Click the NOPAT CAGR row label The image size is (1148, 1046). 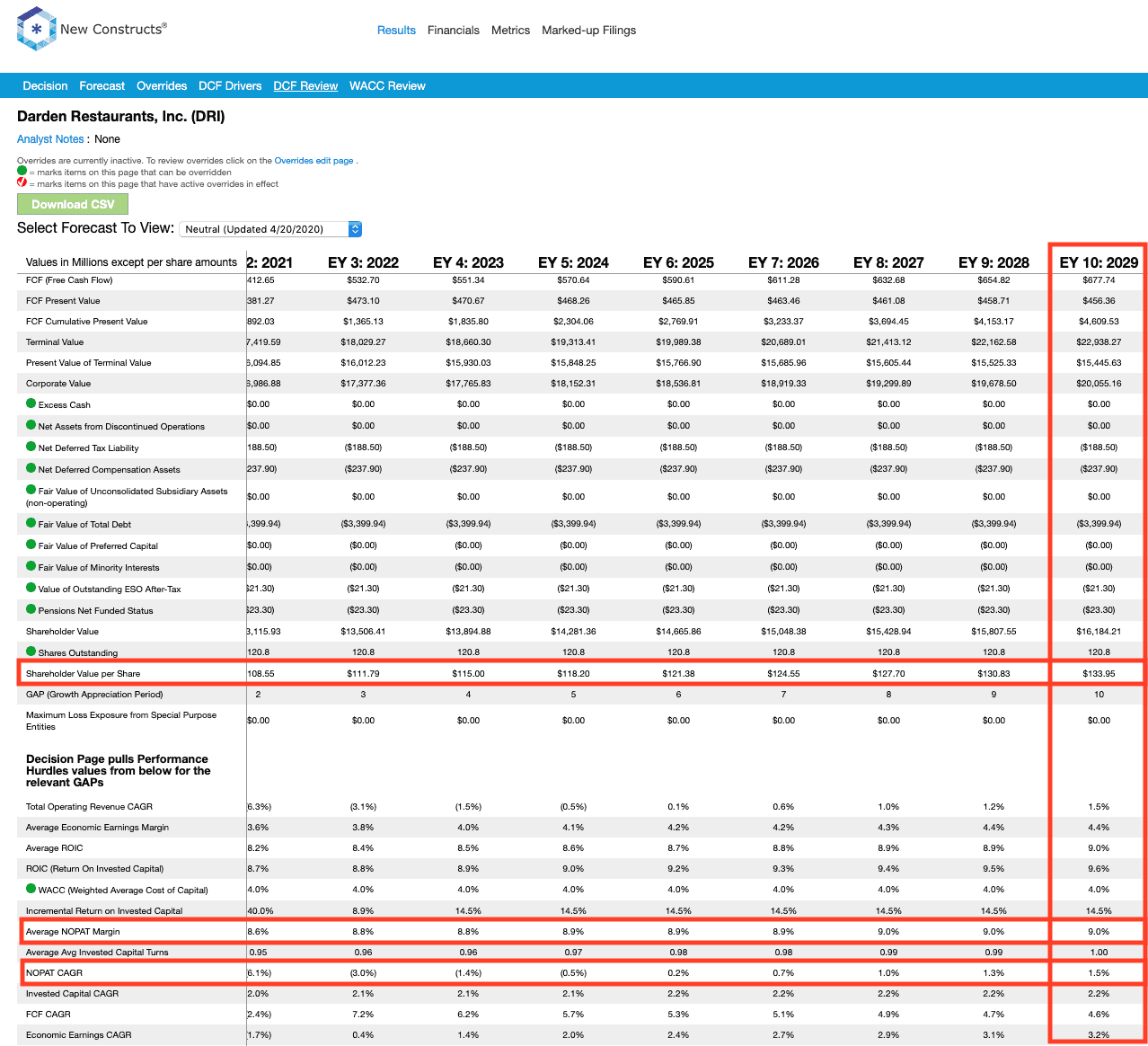pos(54,972)
